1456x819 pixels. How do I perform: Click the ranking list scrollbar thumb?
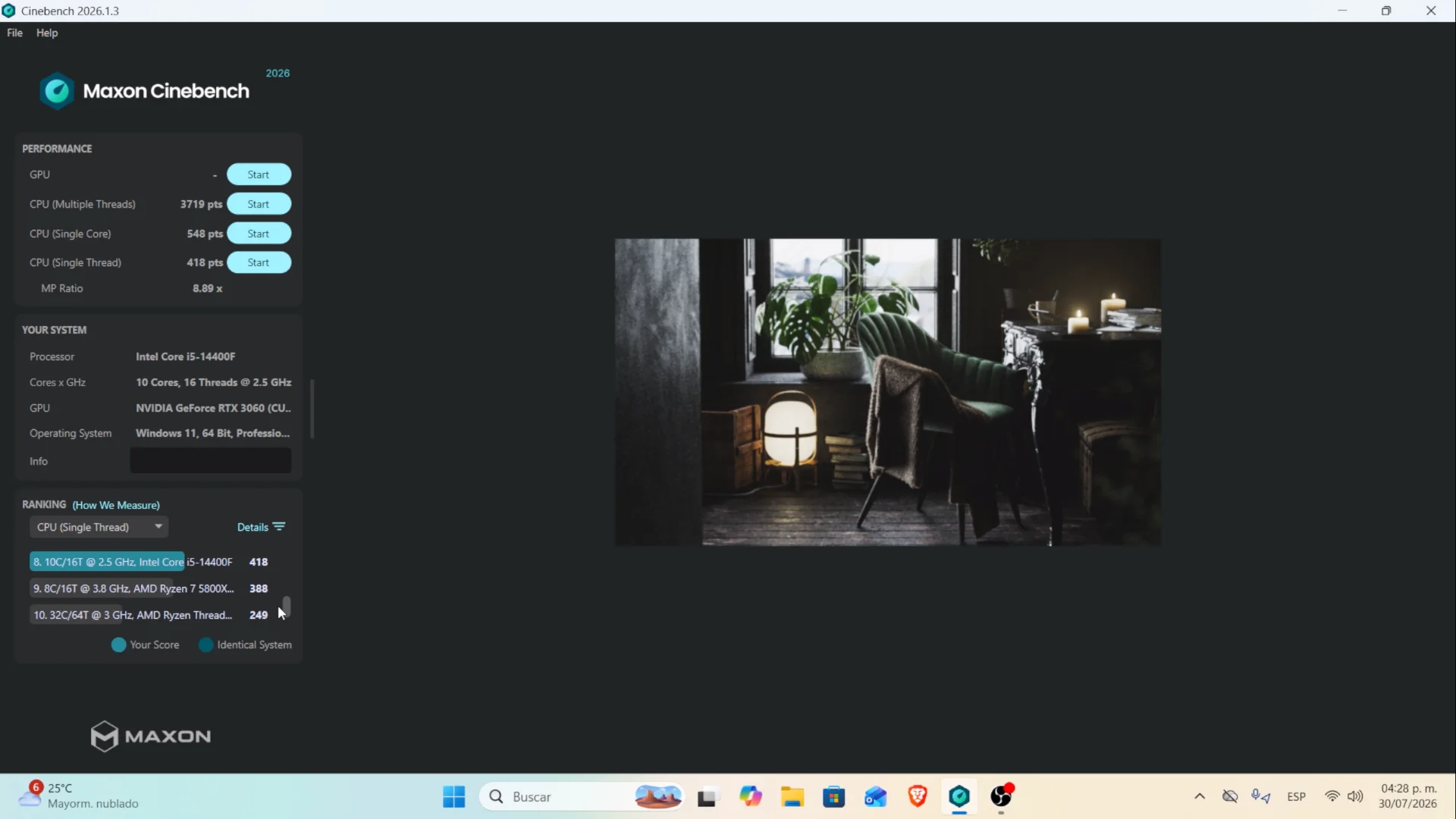pyautogui.click(x=287, y=607)
